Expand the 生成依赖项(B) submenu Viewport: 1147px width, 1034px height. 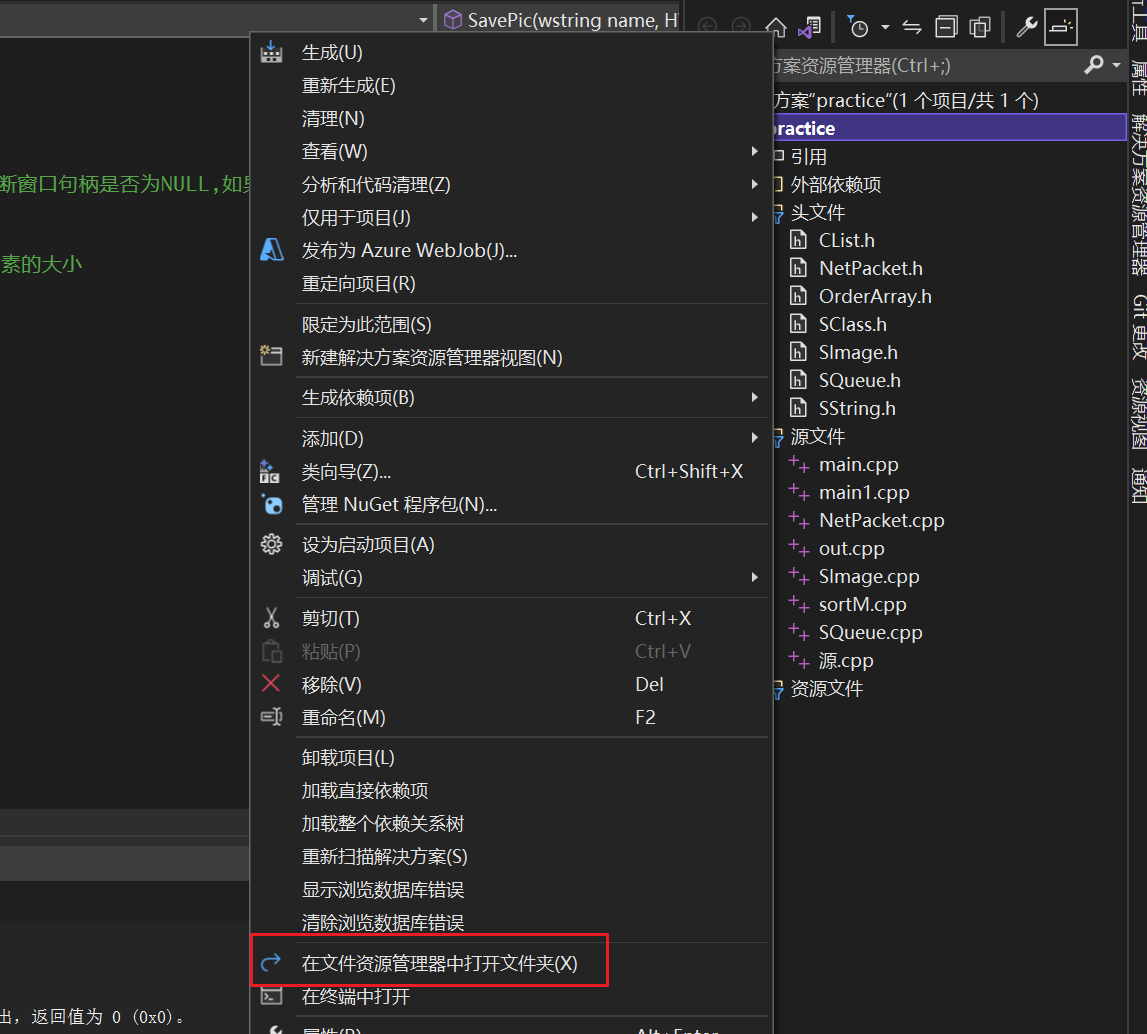pyautogui.click(x=754, y=397)
